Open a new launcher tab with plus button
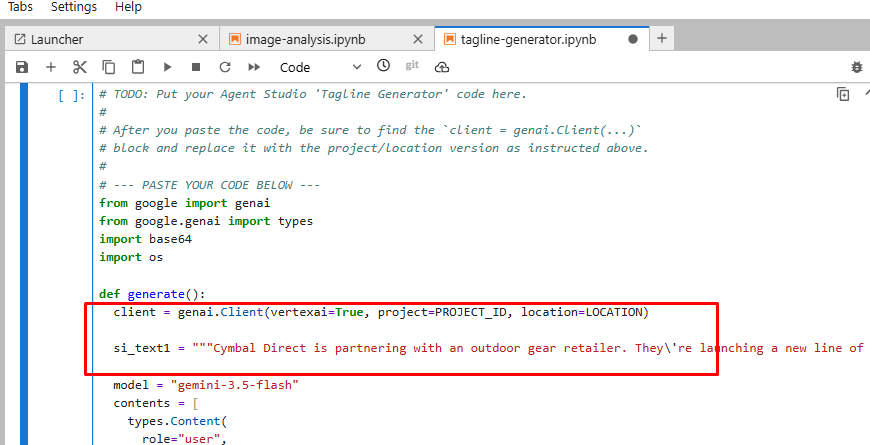 coord(661,38)
